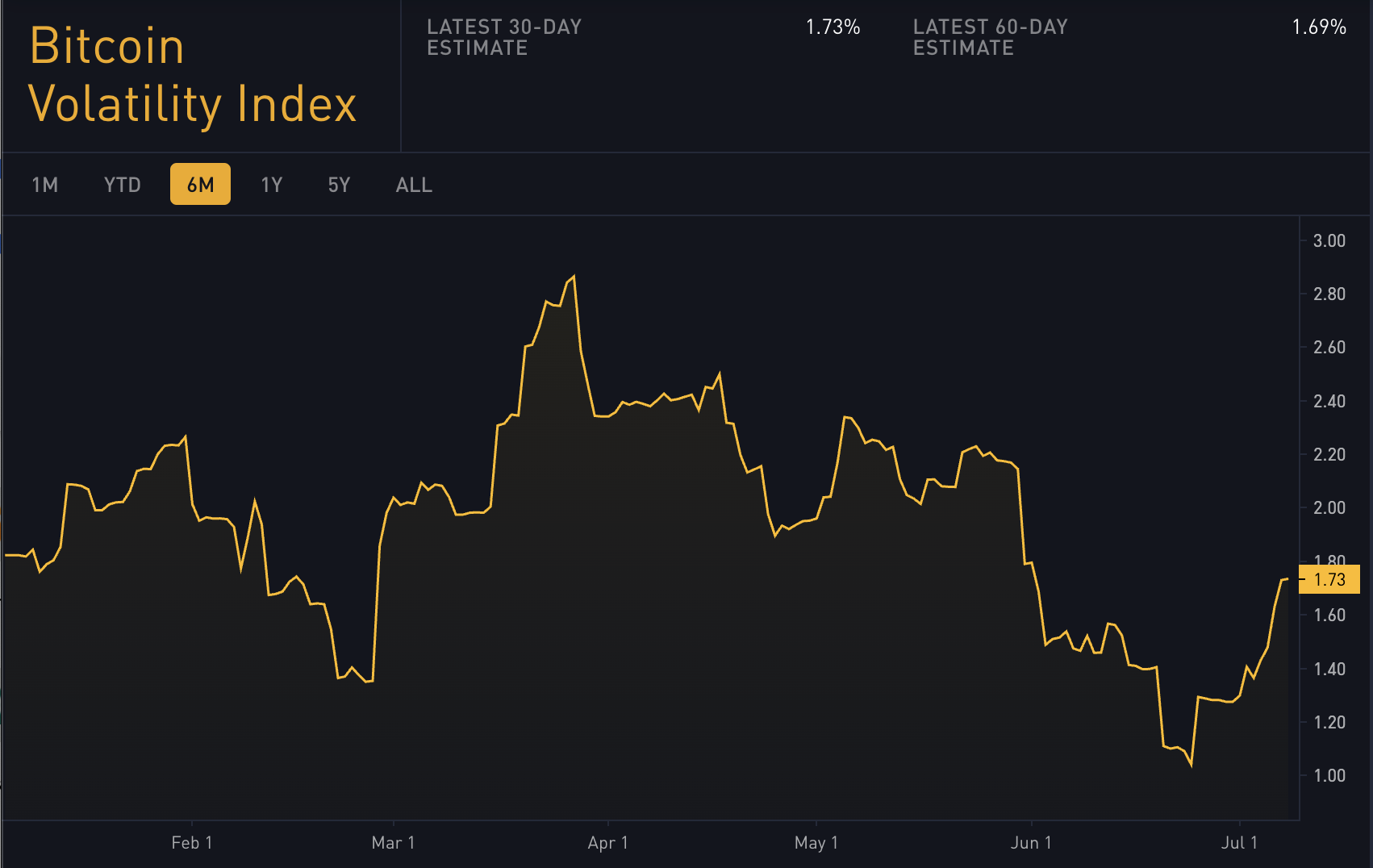Click the Bitcoin Volatility Index title

[192, 75]
